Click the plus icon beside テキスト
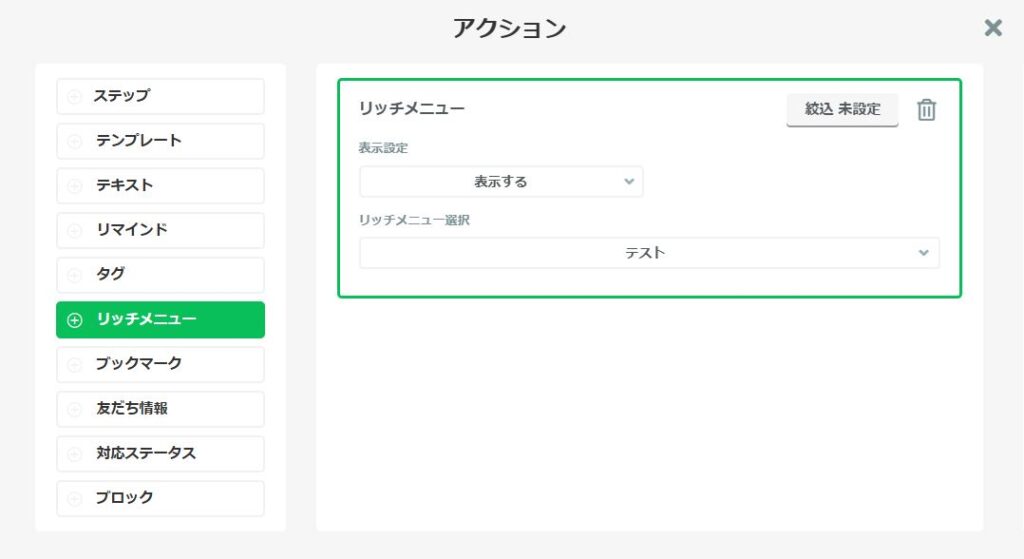This screenshot has height=559, width=1024. click(x=75, y=186)
